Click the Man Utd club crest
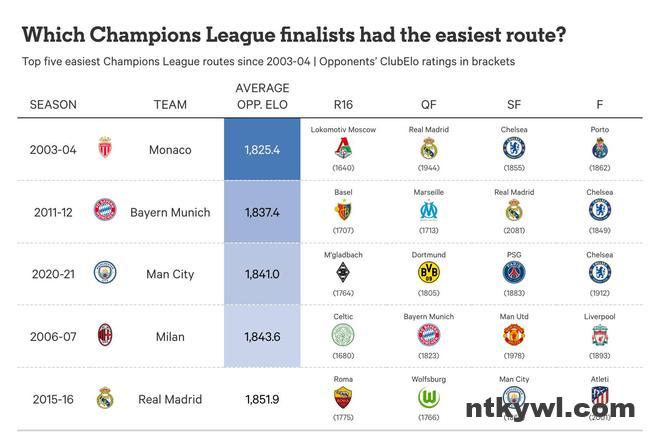Viewport: 660px width, 447px height. [x=514, y=335]
